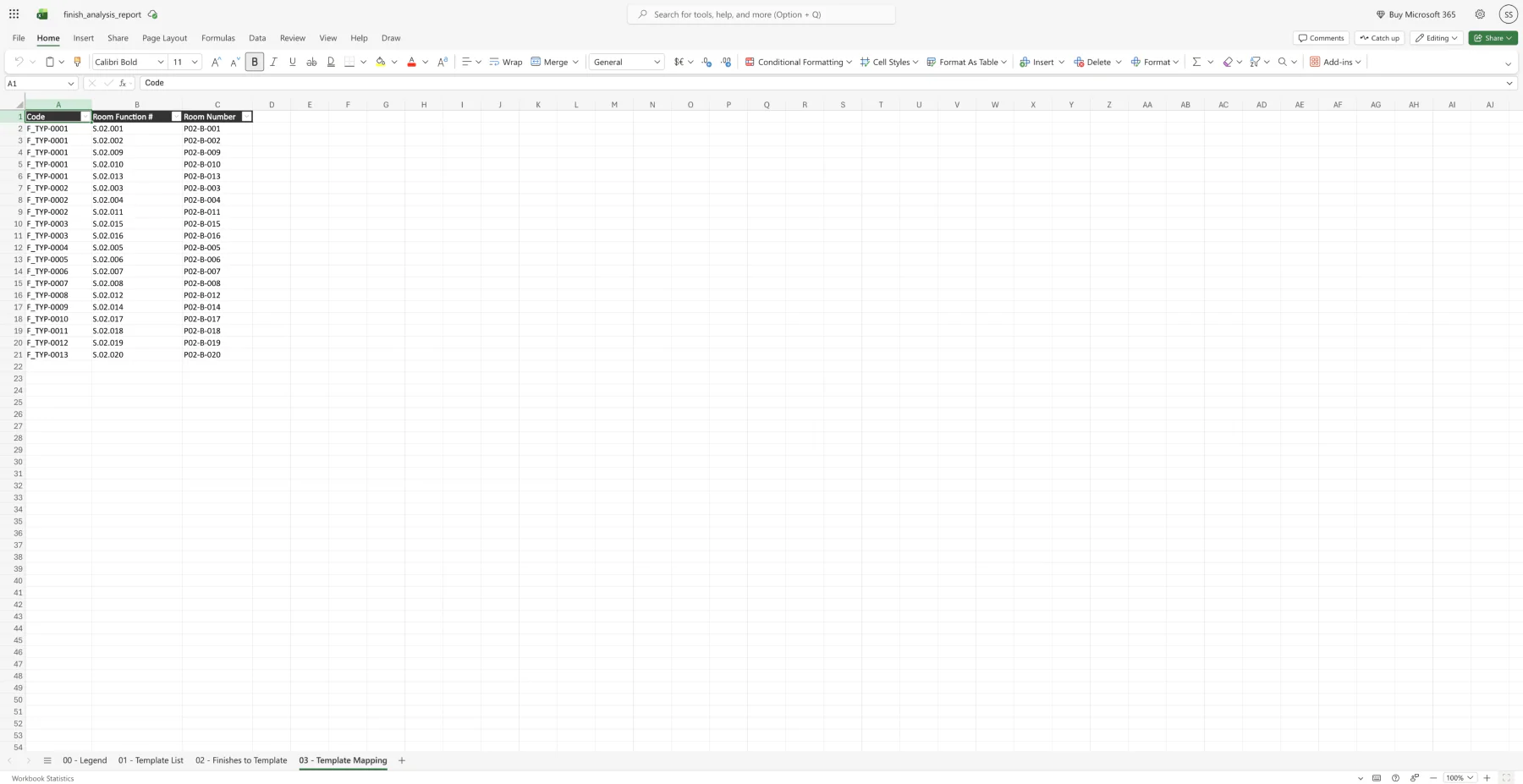Open the 01 - Template List sheet
This screenshot has height=784, width=1523.
(x=151, y=760)
